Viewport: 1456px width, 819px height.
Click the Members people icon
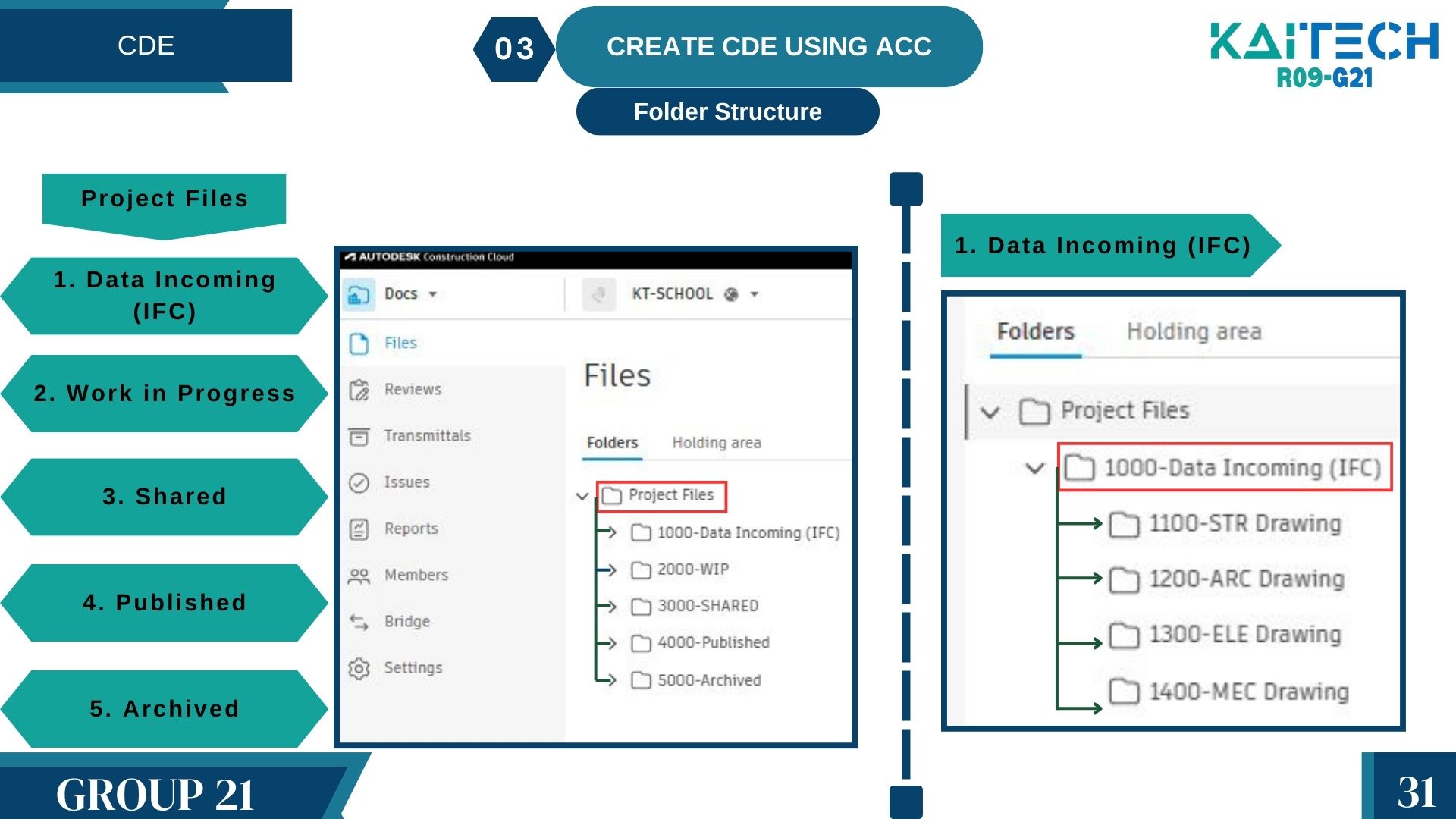click(359, 576)
